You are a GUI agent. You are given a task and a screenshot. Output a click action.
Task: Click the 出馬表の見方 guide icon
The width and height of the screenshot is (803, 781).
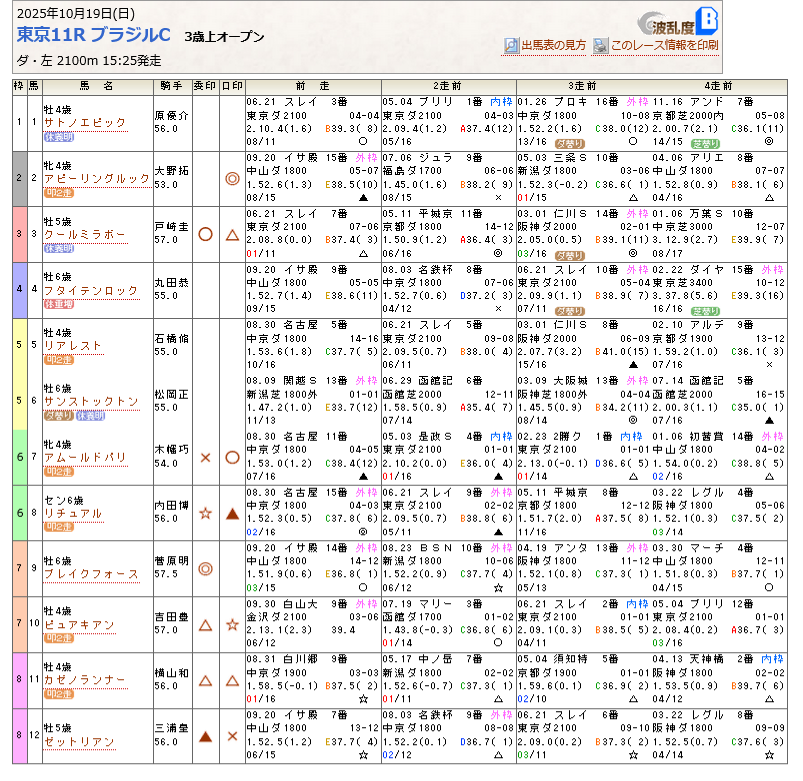[511, 46]
